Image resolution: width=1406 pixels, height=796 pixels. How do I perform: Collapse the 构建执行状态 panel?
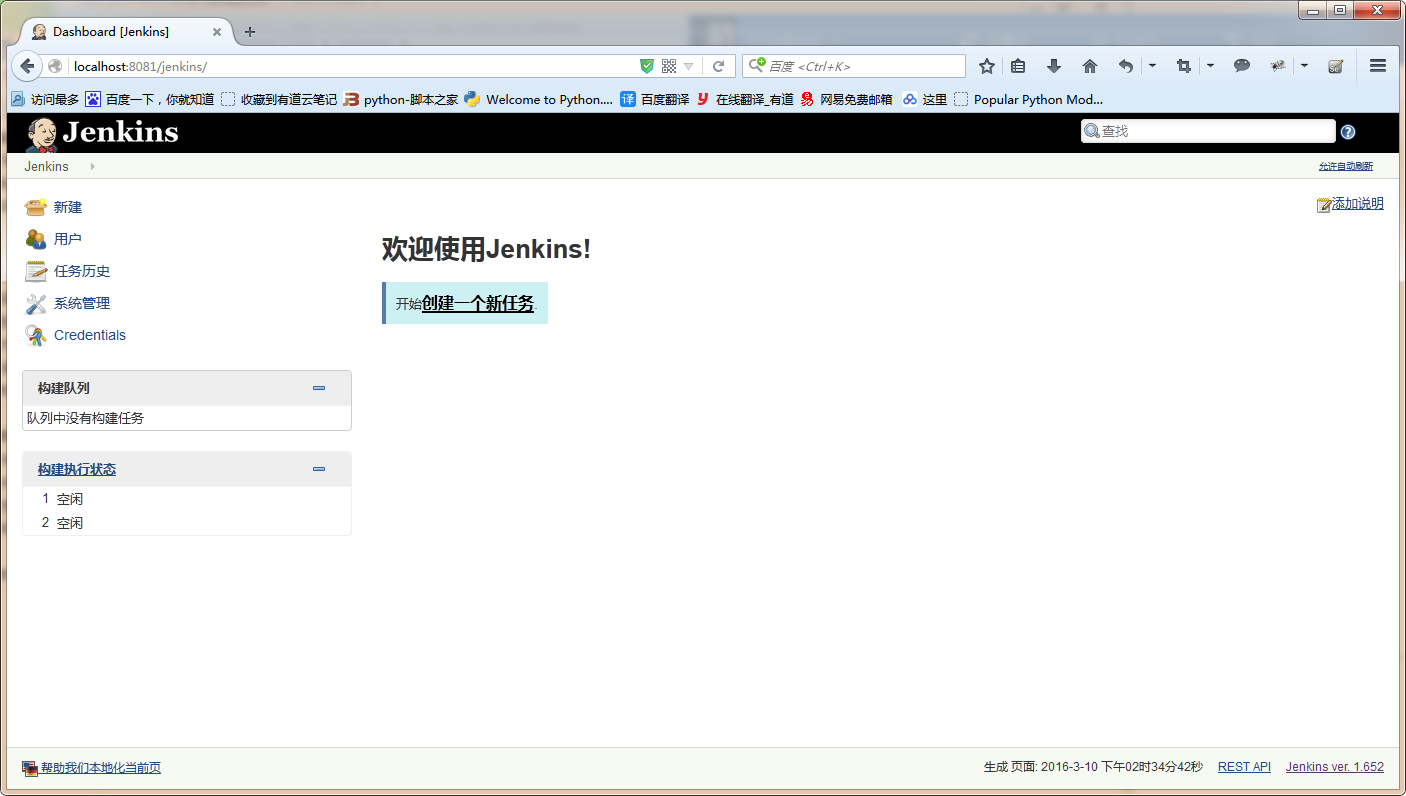pyautogui.click(x=319, y=469)
